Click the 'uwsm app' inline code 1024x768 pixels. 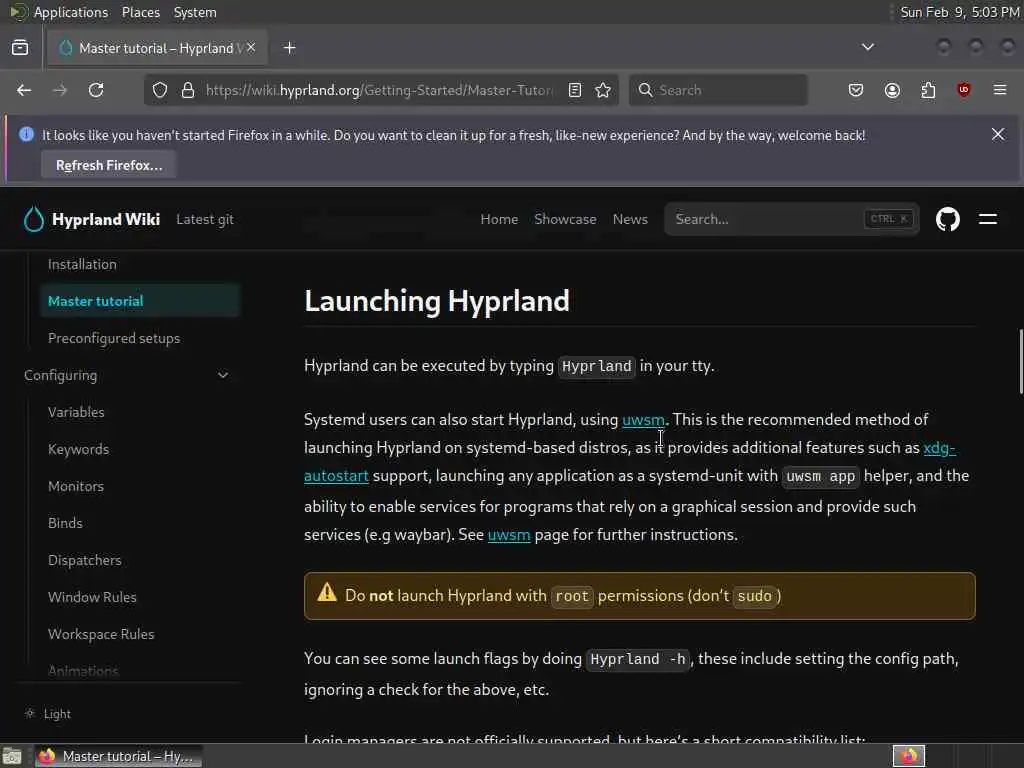821,477
